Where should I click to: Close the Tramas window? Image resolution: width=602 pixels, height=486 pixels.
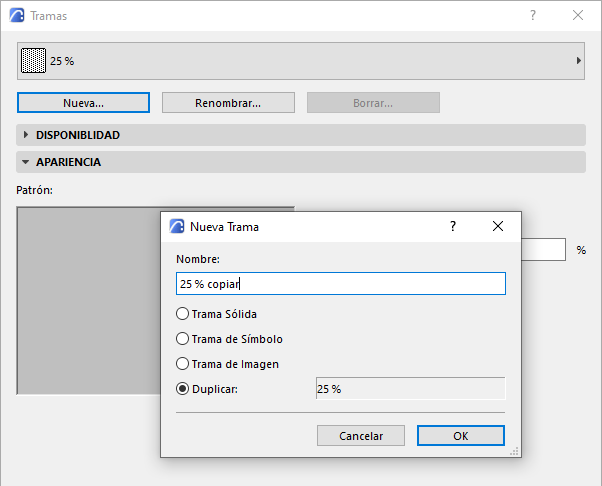[x=578, y=16]
